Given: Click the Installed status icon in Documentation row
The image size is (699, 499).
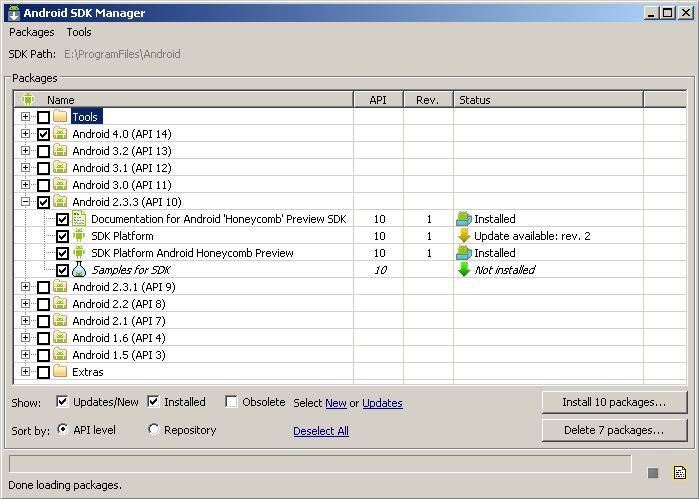Looking at the screenshot, I should (x=464, y=219).
